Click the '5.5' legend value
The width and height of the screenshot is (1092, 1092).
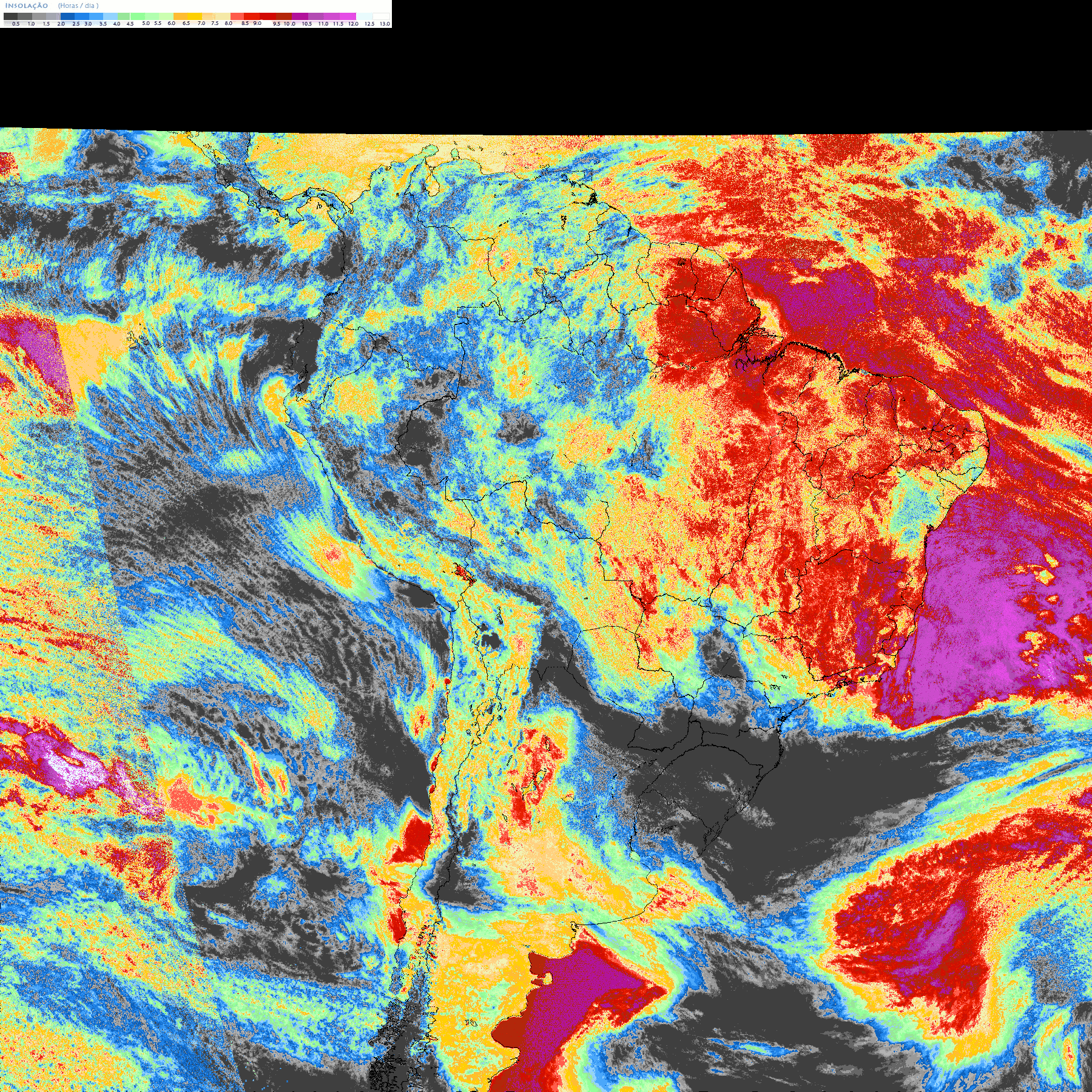click(158, 23)
